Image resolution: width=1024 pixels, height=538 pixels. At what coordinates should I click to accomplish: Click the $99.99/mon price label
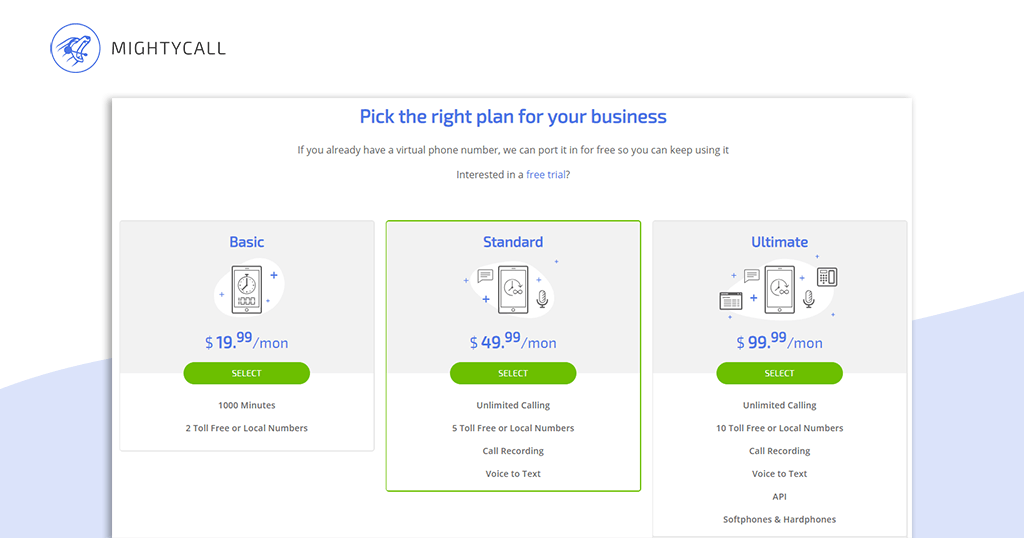pyautogui.click(x=780, y=341)
